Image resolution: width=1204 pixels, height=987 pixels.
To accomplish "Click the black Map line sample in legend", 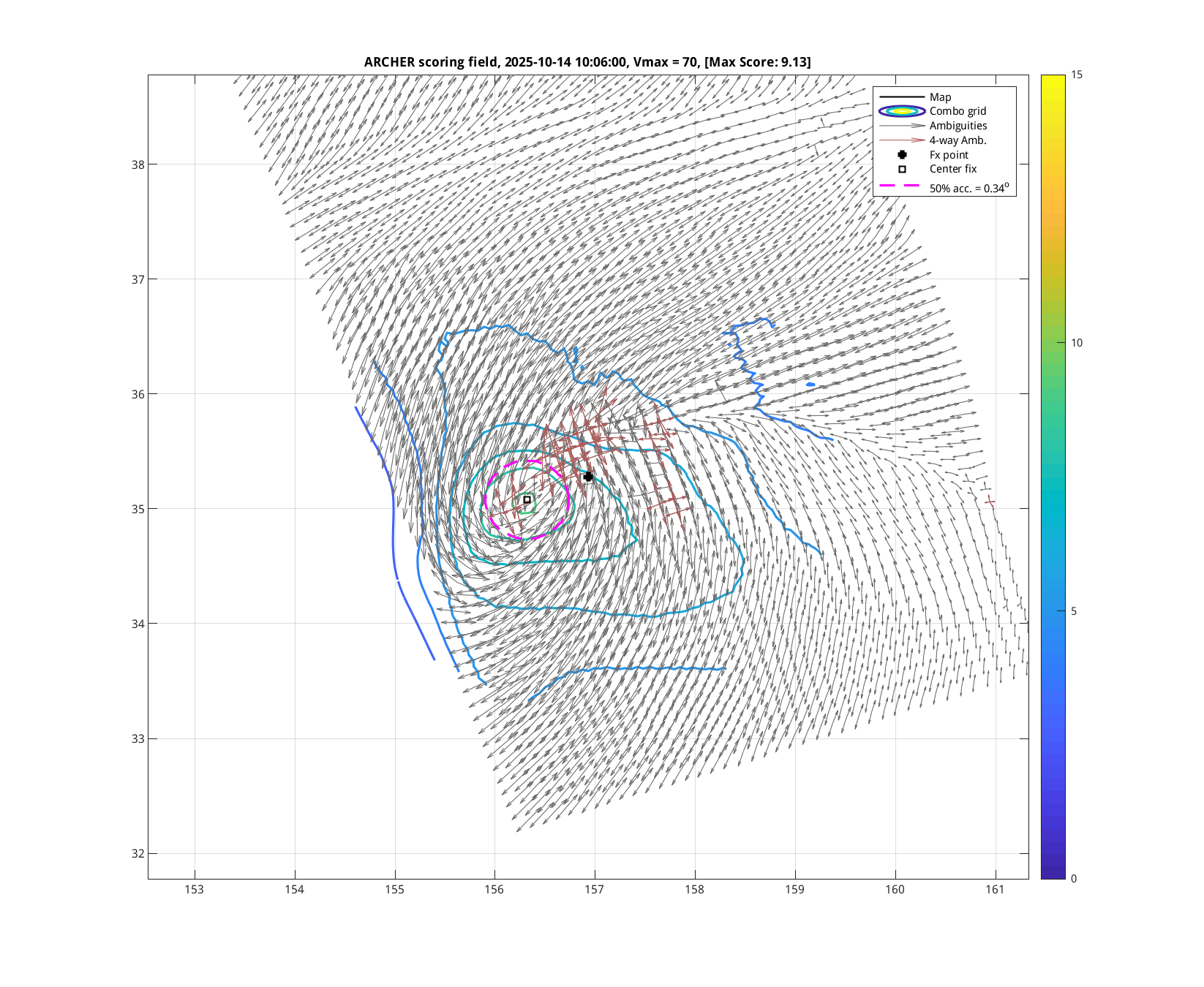I will click(x=902, y=97).
